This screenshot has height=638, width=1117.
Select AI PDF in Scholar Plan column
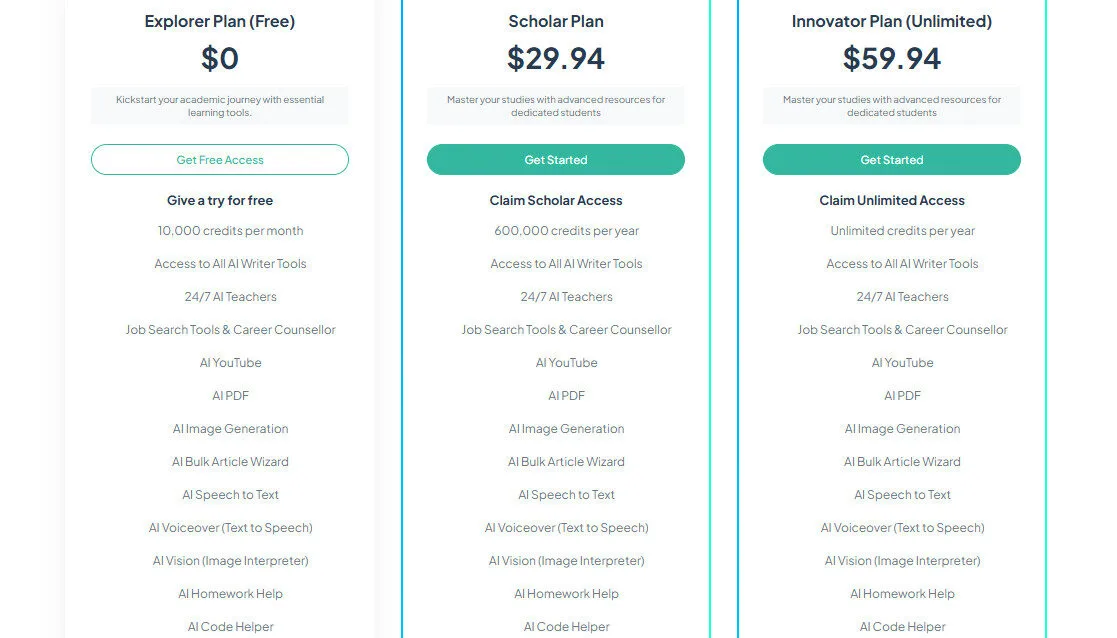566,395
